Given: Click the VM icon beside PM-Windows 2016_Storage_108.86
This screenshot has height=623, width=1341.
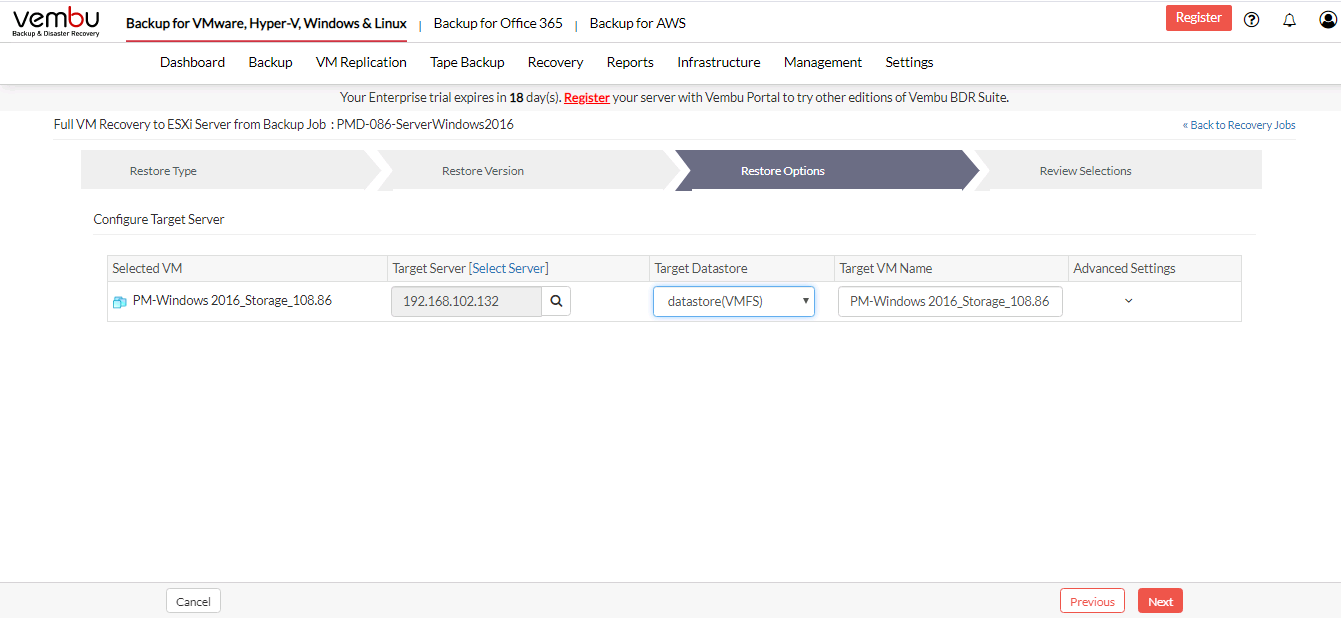Looking at the screenshot, I should [x=120, y=301].
